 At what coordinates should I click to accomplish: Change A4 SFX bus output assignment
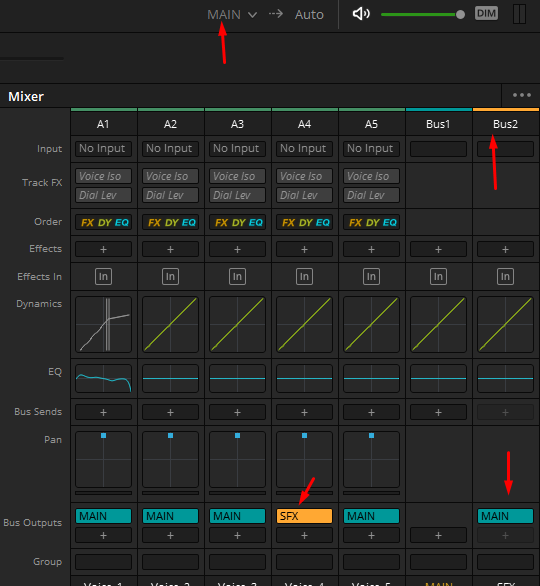point(304,516)
